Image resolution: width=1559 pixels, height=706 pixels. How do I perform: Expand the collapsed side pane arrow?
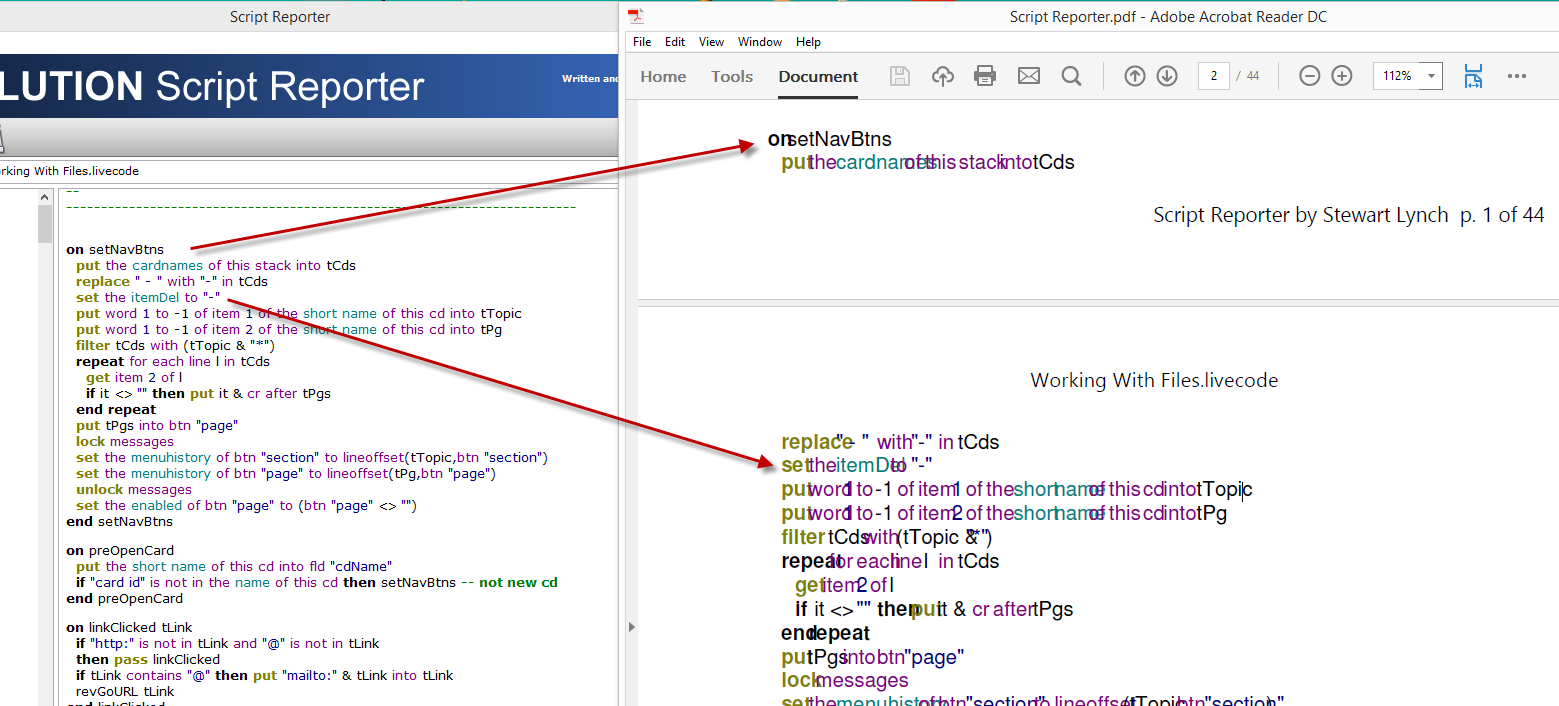coord(630,627)
